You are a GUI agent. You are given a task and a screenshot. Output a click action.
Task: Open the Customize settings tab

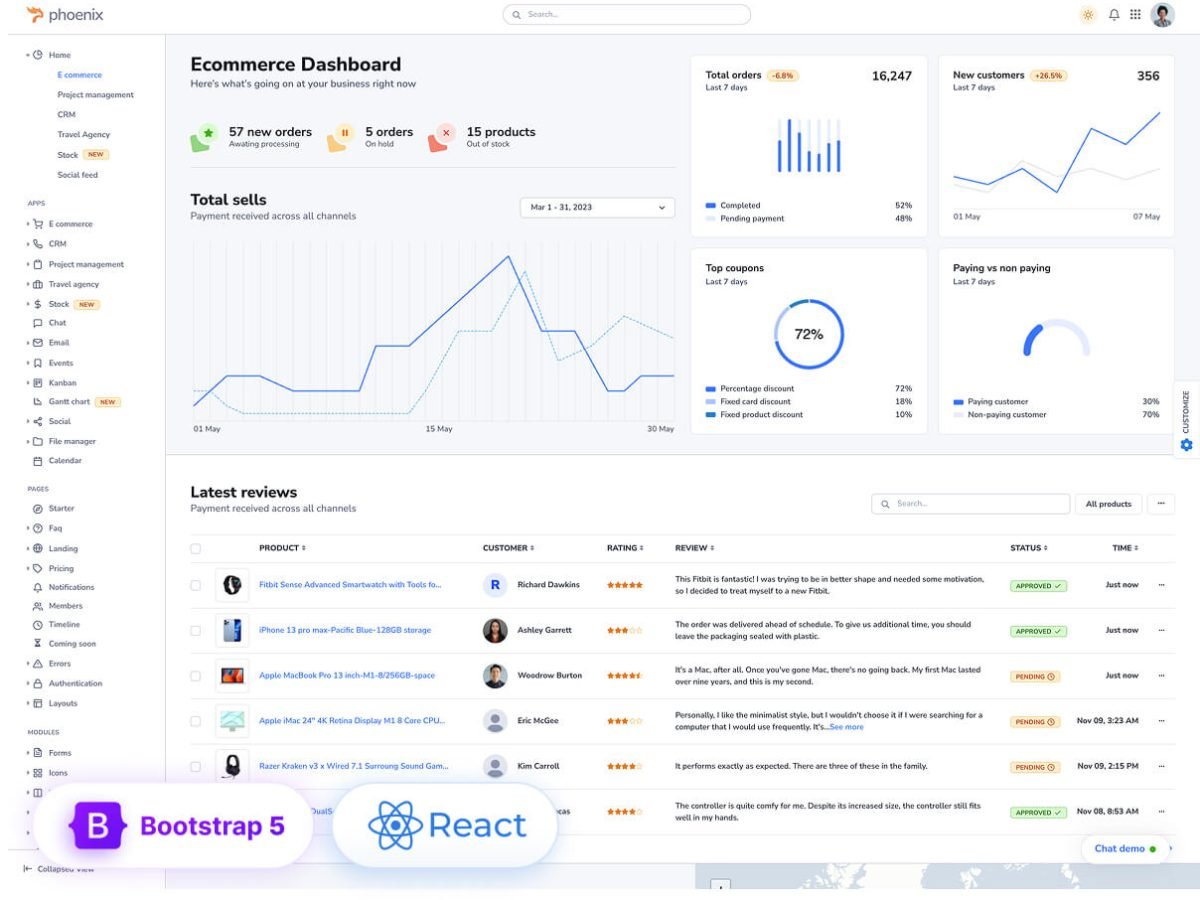[x=1186, y=420]
